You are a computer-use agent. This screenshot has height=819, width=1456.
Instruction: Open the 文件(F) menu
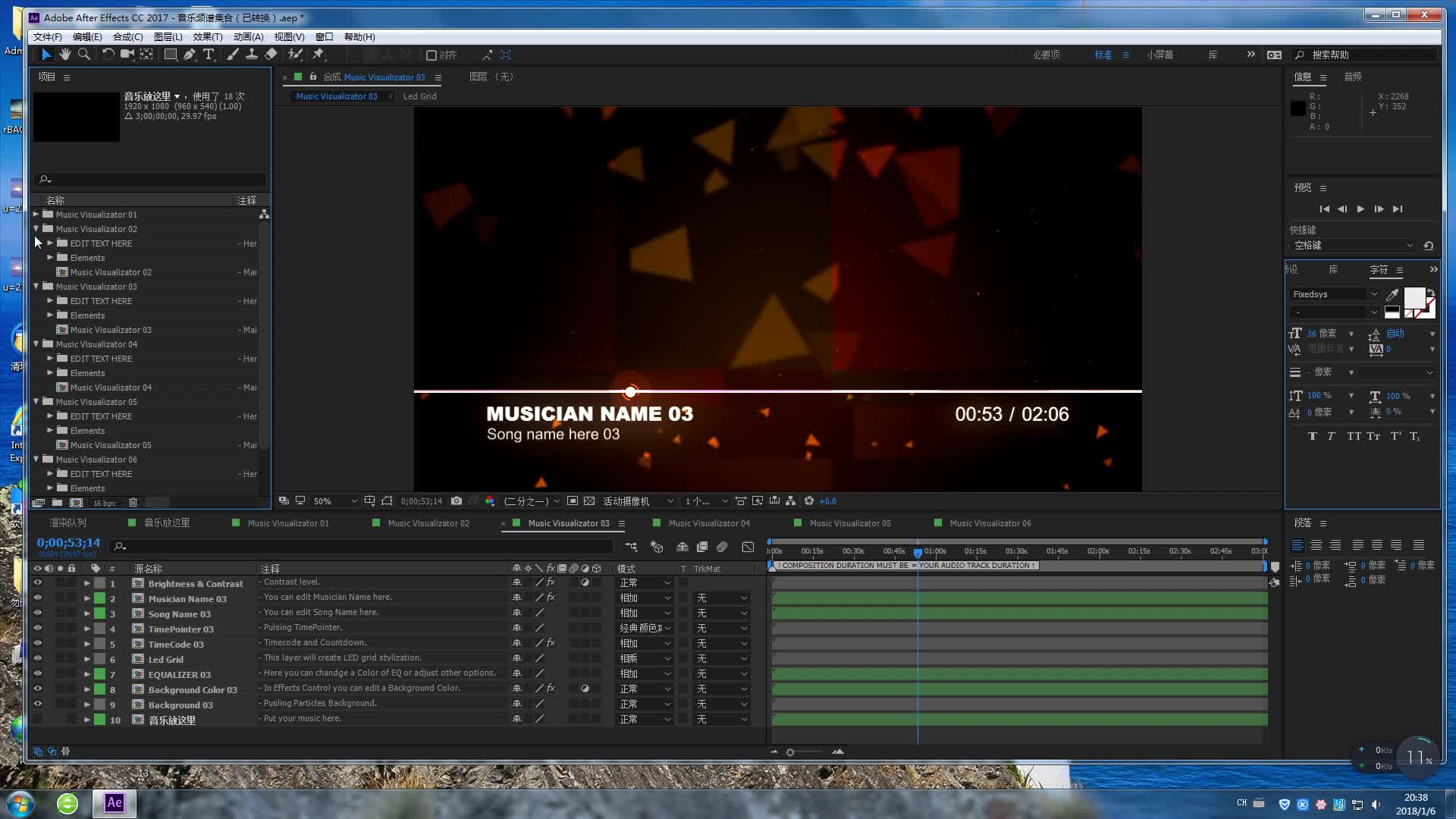pyautogui.click(x=48, y=36)
